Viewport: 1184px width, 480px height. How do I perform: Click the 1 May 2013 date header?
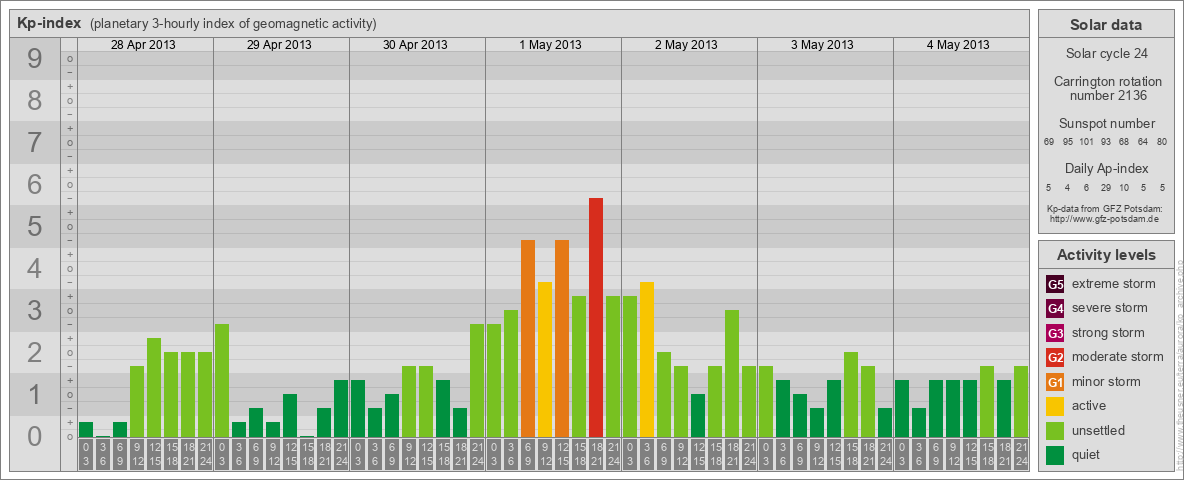[550, 45]
